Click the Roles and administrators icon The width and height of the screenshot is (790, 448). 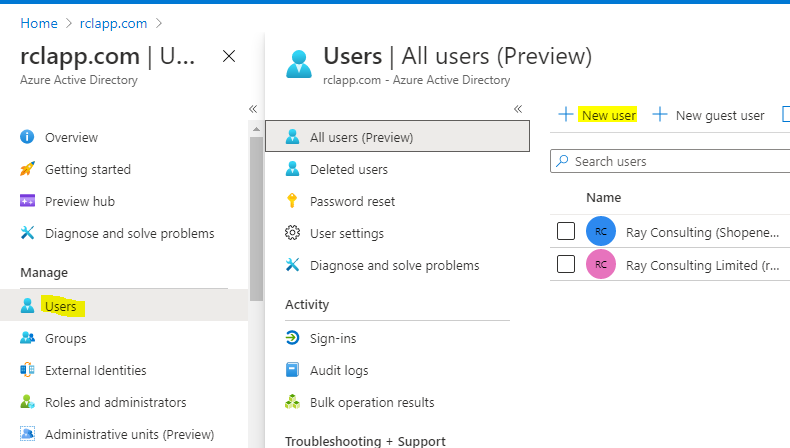coord(27,402)
